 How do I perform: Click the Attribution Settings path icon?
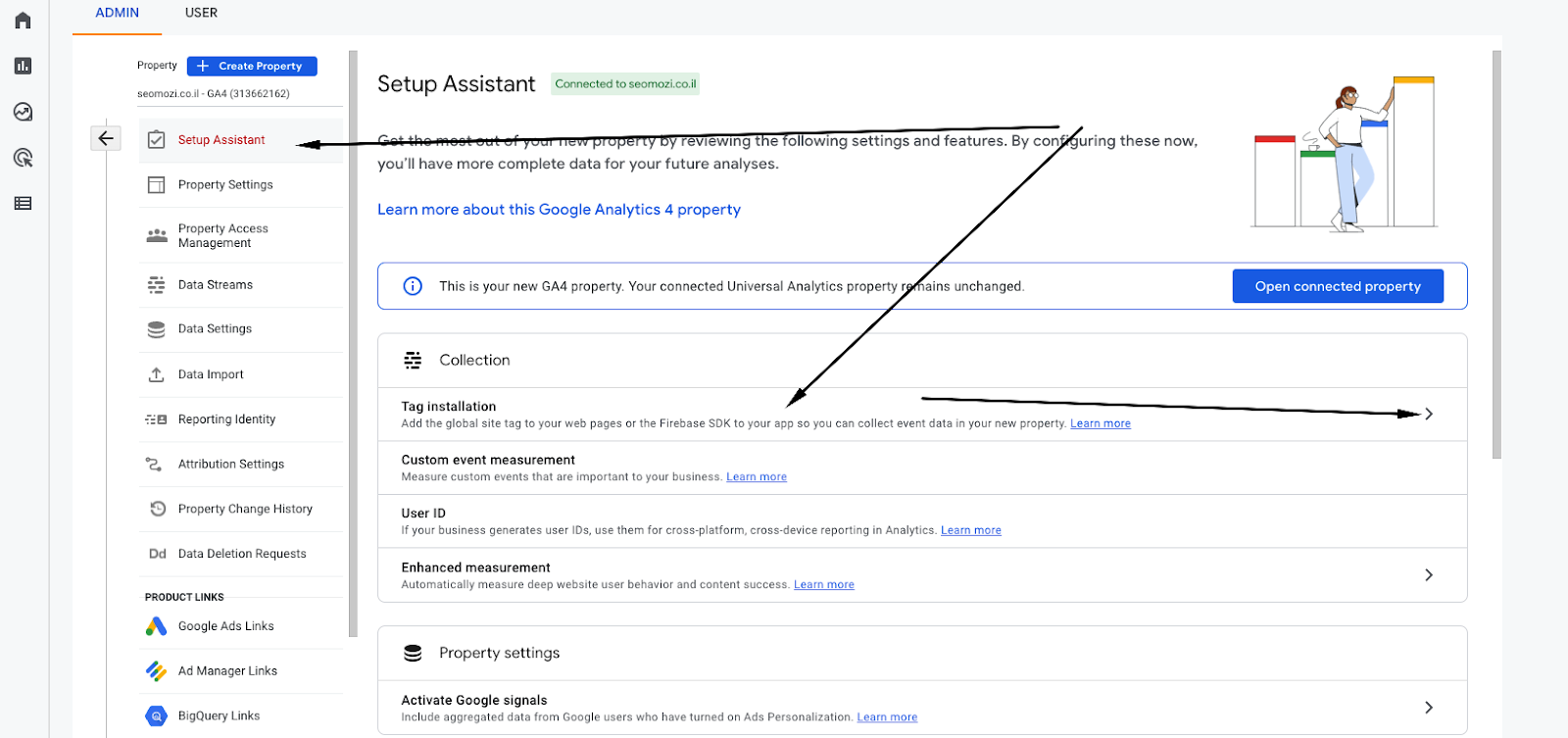[154, 464]
